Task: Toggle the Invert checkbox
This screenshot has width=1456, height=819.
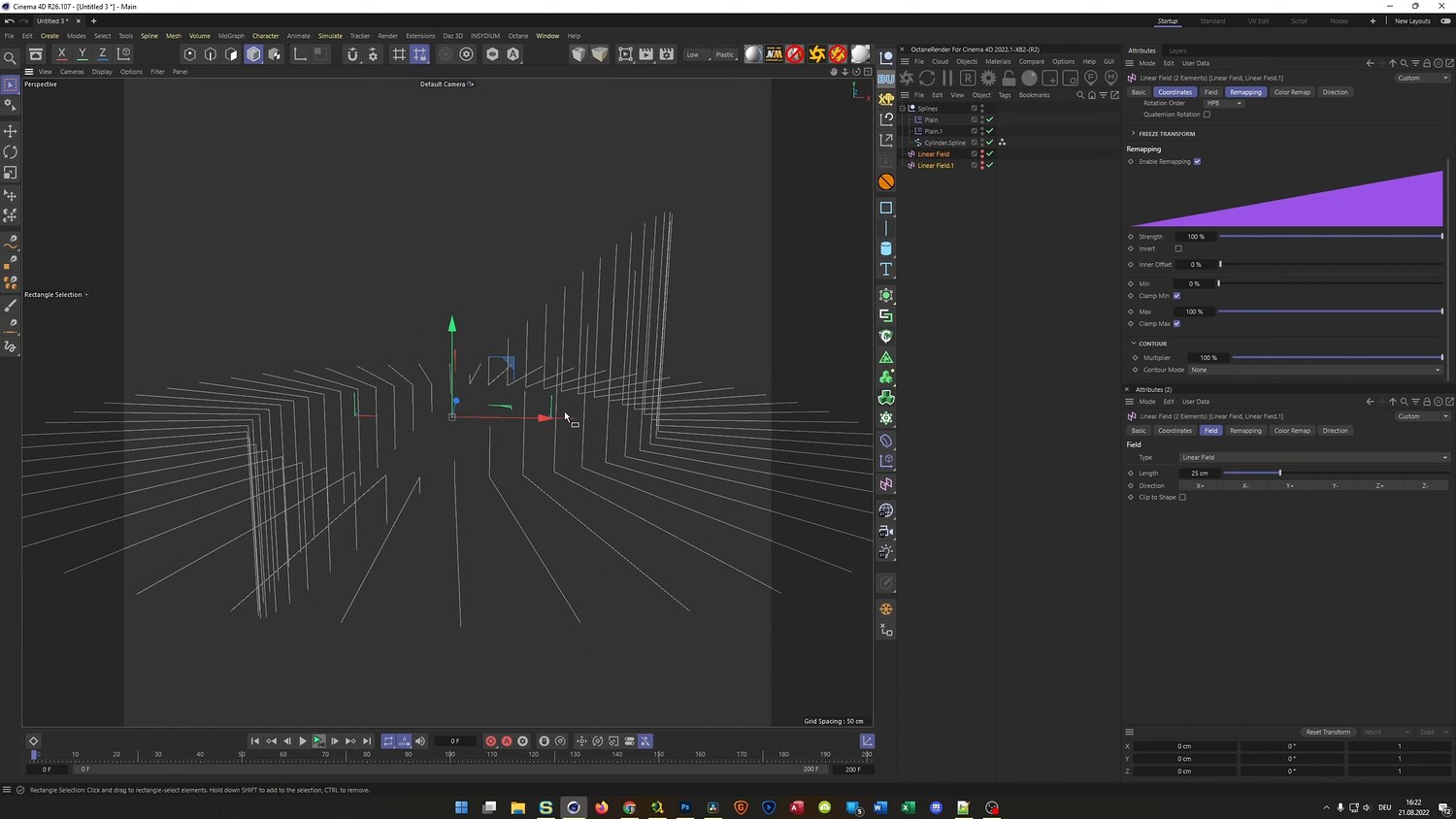Action: [x=1178, y=248]
